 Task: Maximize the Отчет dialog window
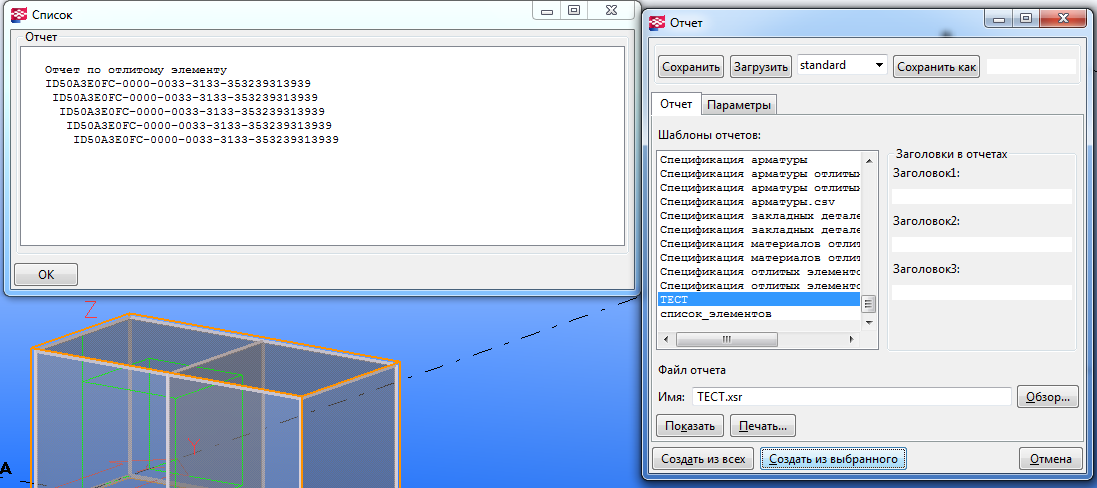point(1026,20)
